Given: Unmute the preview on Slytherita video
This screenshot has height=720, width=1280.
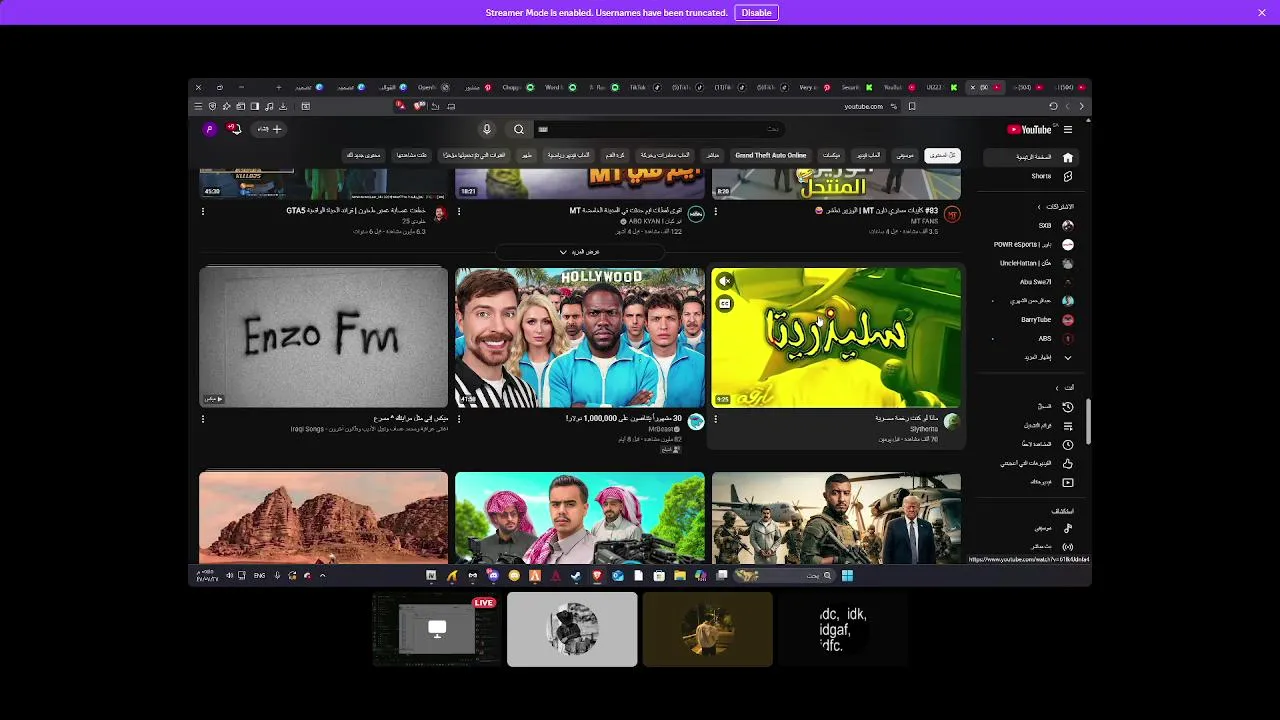Looking at the screenshot, I should tap(725, 281).
